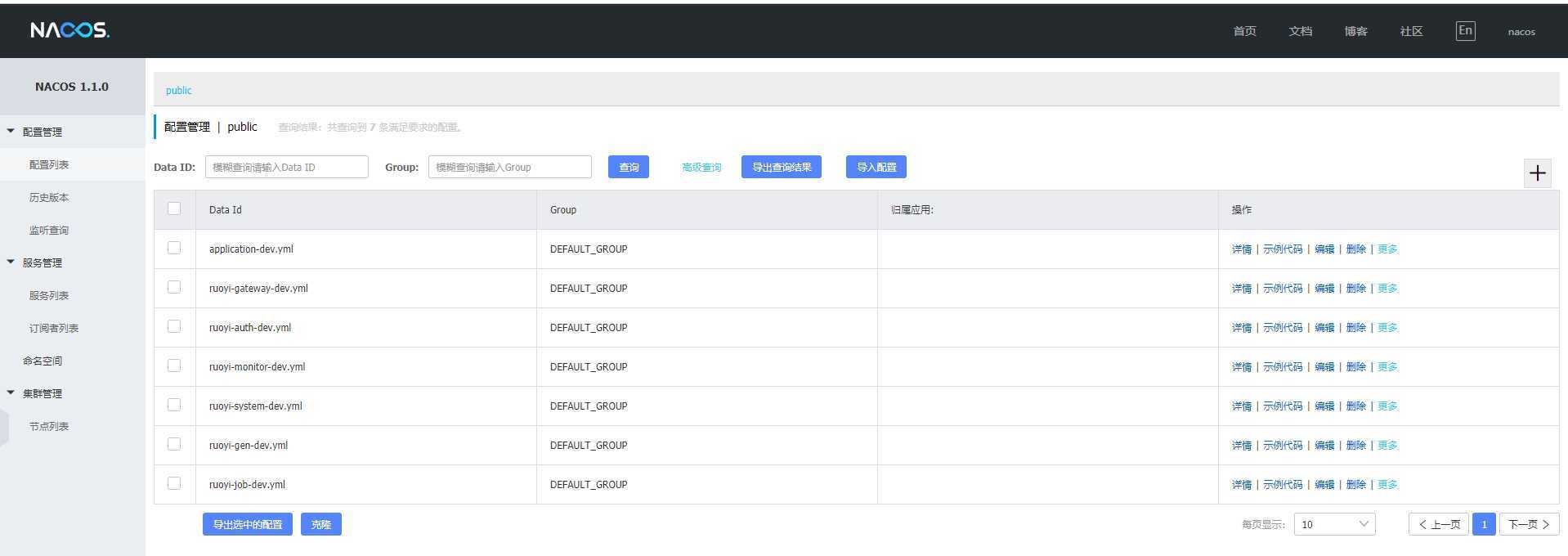
Task: Click 导出查询结果 button
Action: tap(782, 167)
